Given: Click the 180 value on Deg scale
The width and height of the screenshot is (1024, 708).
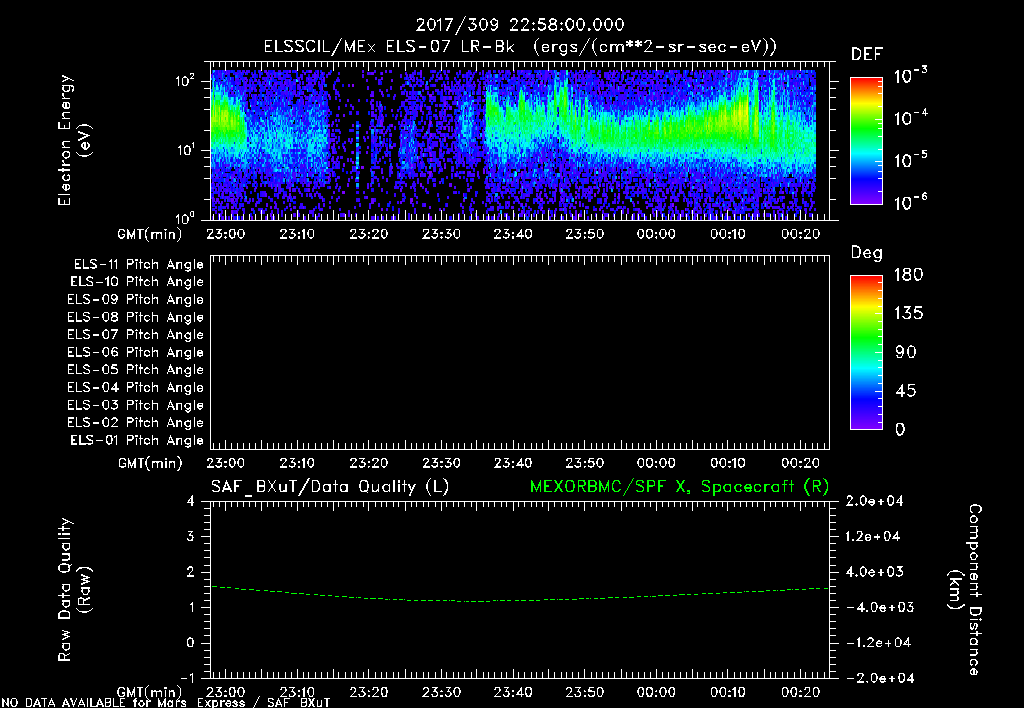Looking at the screenshot, I should tap(908, 274).
